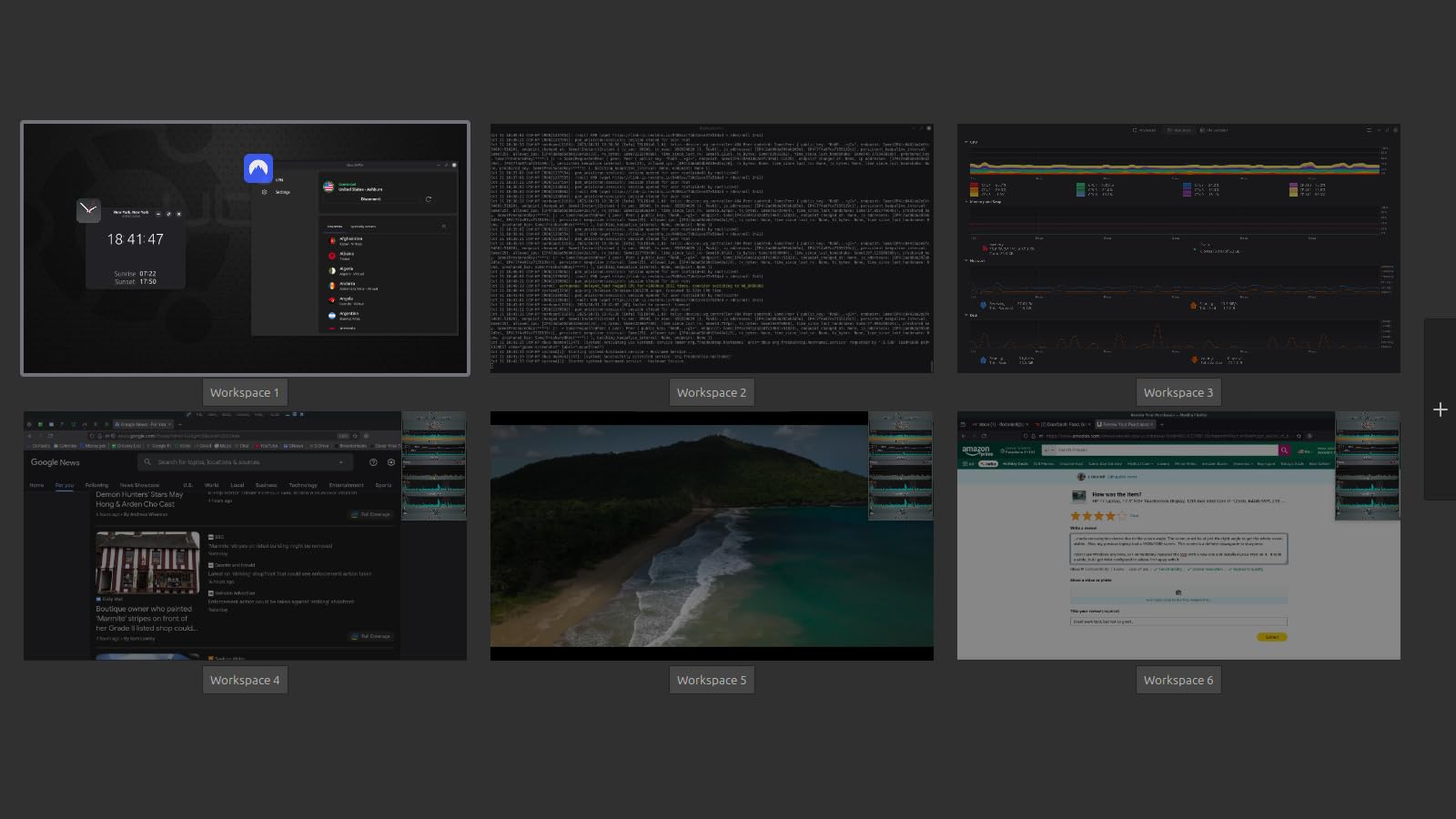Select the For you tab in Google News
This screenshot has width=1456, height=819.
pos(64,485)
